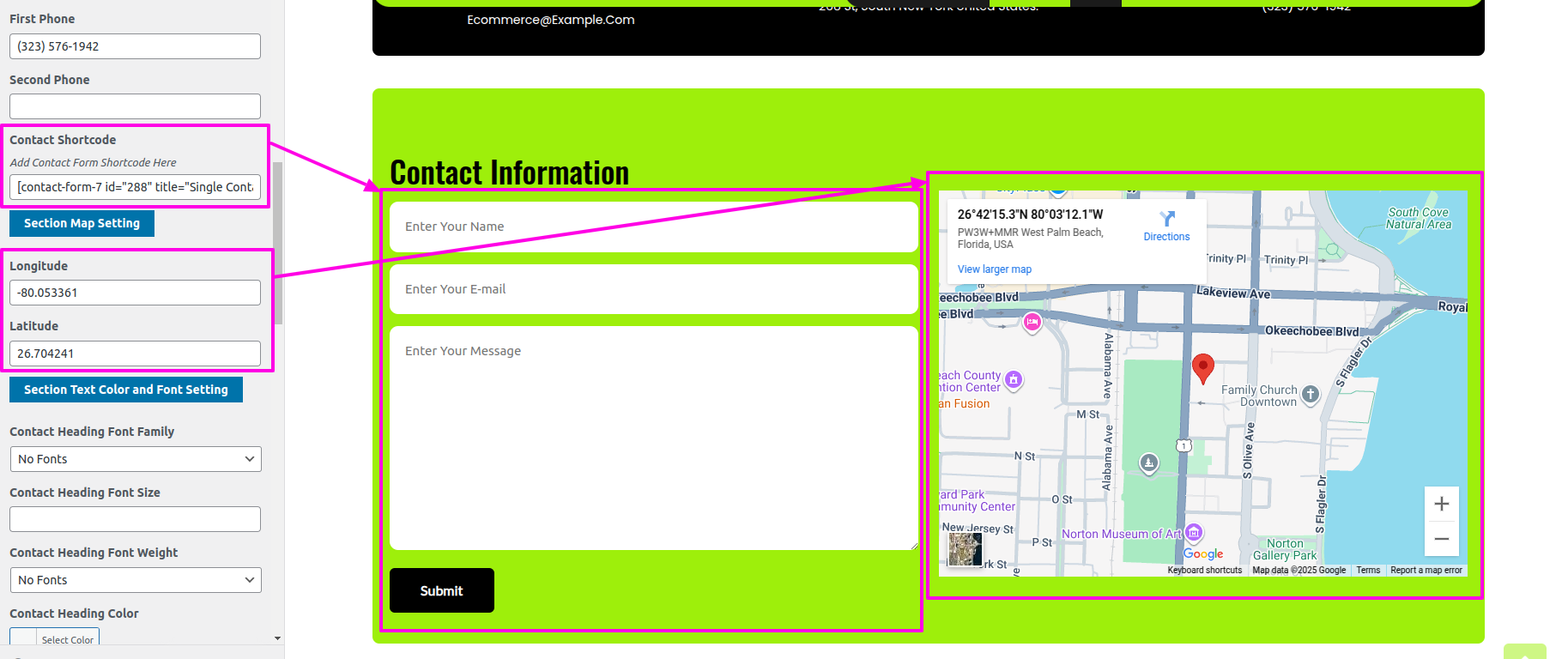
Task: Zoom out on the map with minus
Action: (1441, 539)
